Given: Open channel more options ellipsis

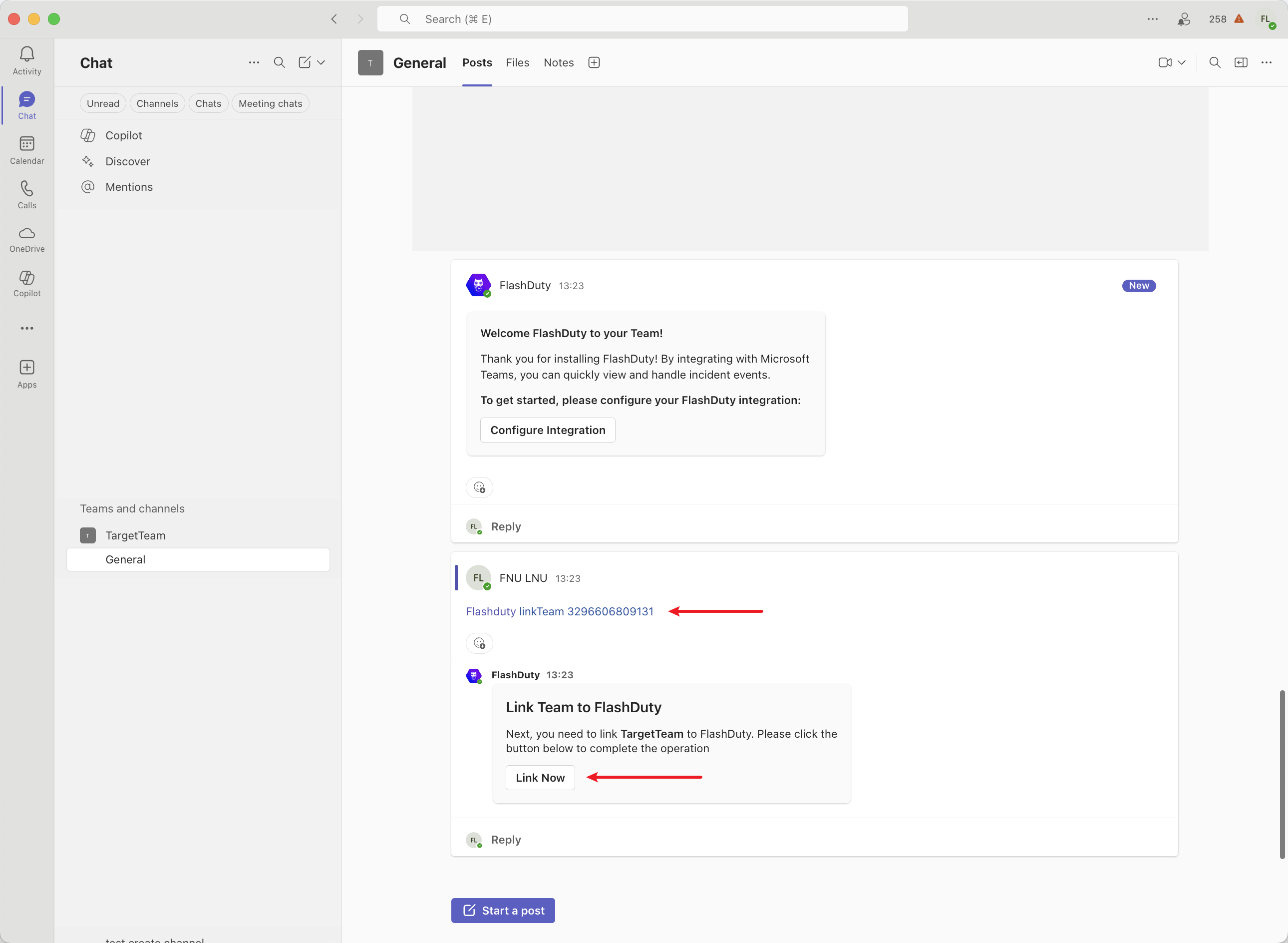Looking at the screenshot, I should pos(1267,62).
